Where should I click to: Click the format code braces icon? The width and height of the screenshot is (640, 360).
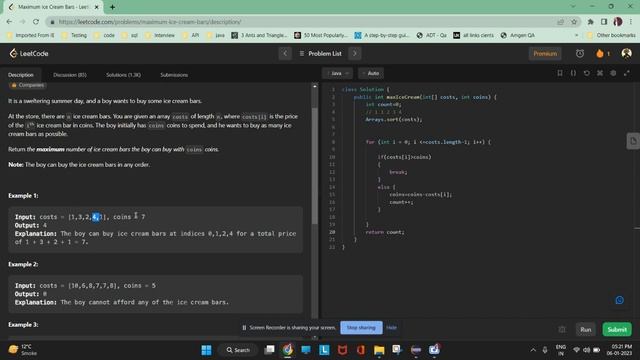tap(573, 73)
